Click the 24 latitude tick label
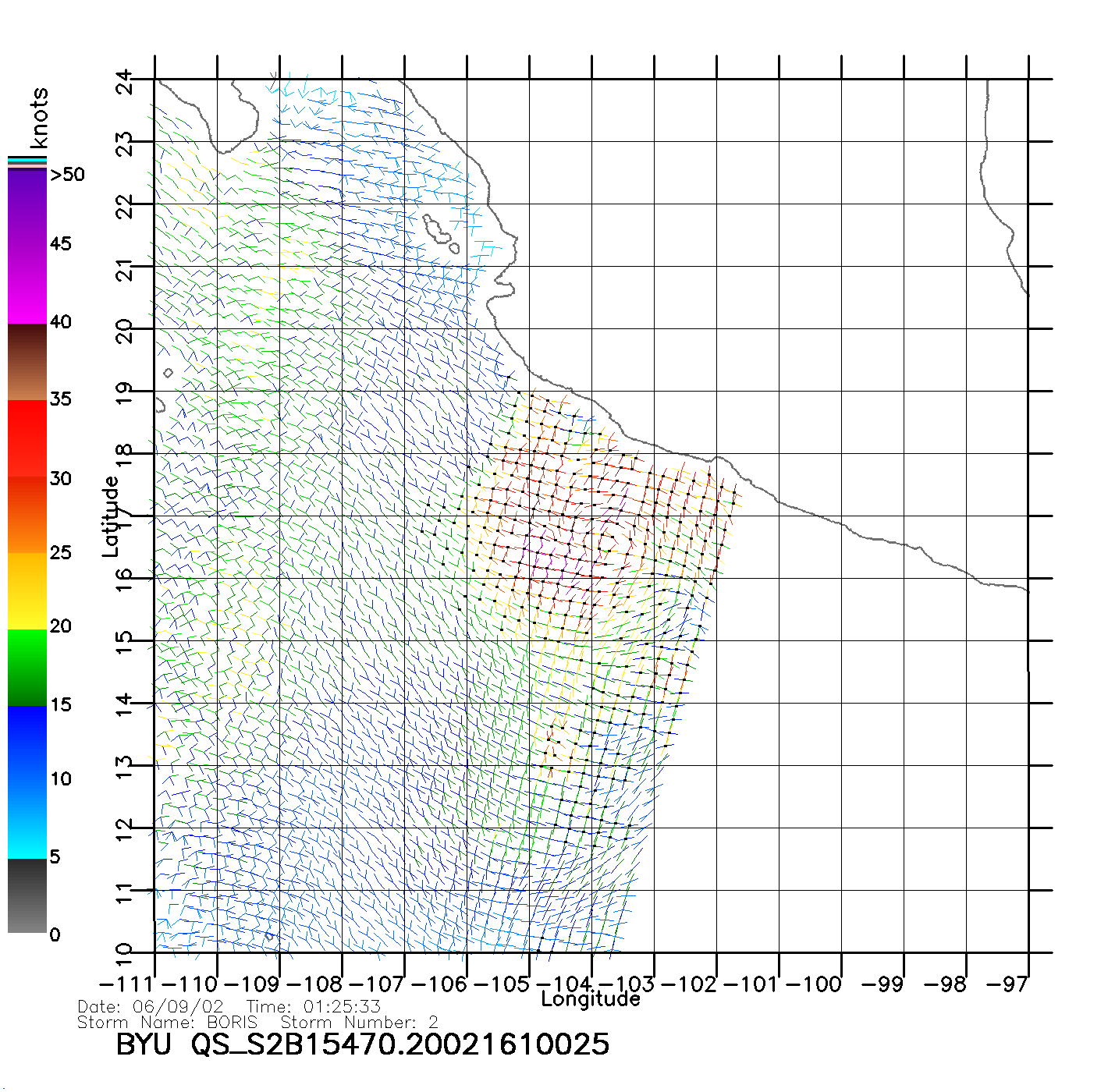The image size is (1108, 1092). click(x=124, y=82)
